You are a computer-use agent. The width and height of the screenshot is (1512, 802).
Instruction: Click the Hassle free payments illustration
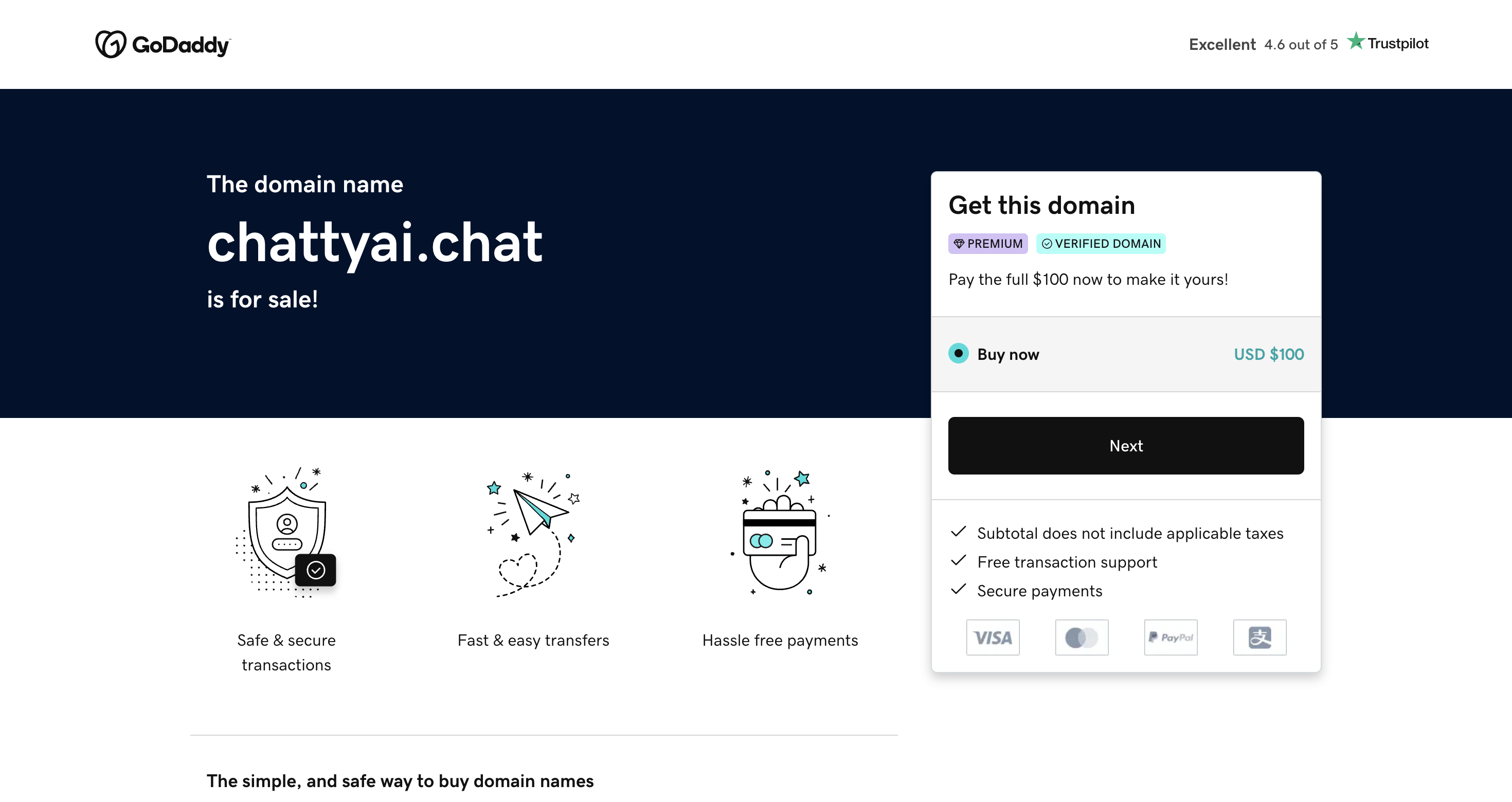coord(780,533)
